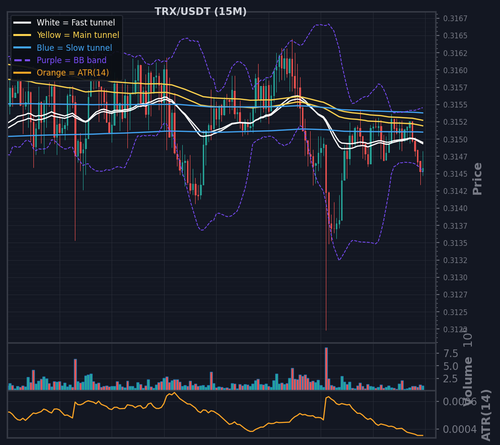Click the 0.3137 price axis label

pyautogui.click(x=455, y=226)
